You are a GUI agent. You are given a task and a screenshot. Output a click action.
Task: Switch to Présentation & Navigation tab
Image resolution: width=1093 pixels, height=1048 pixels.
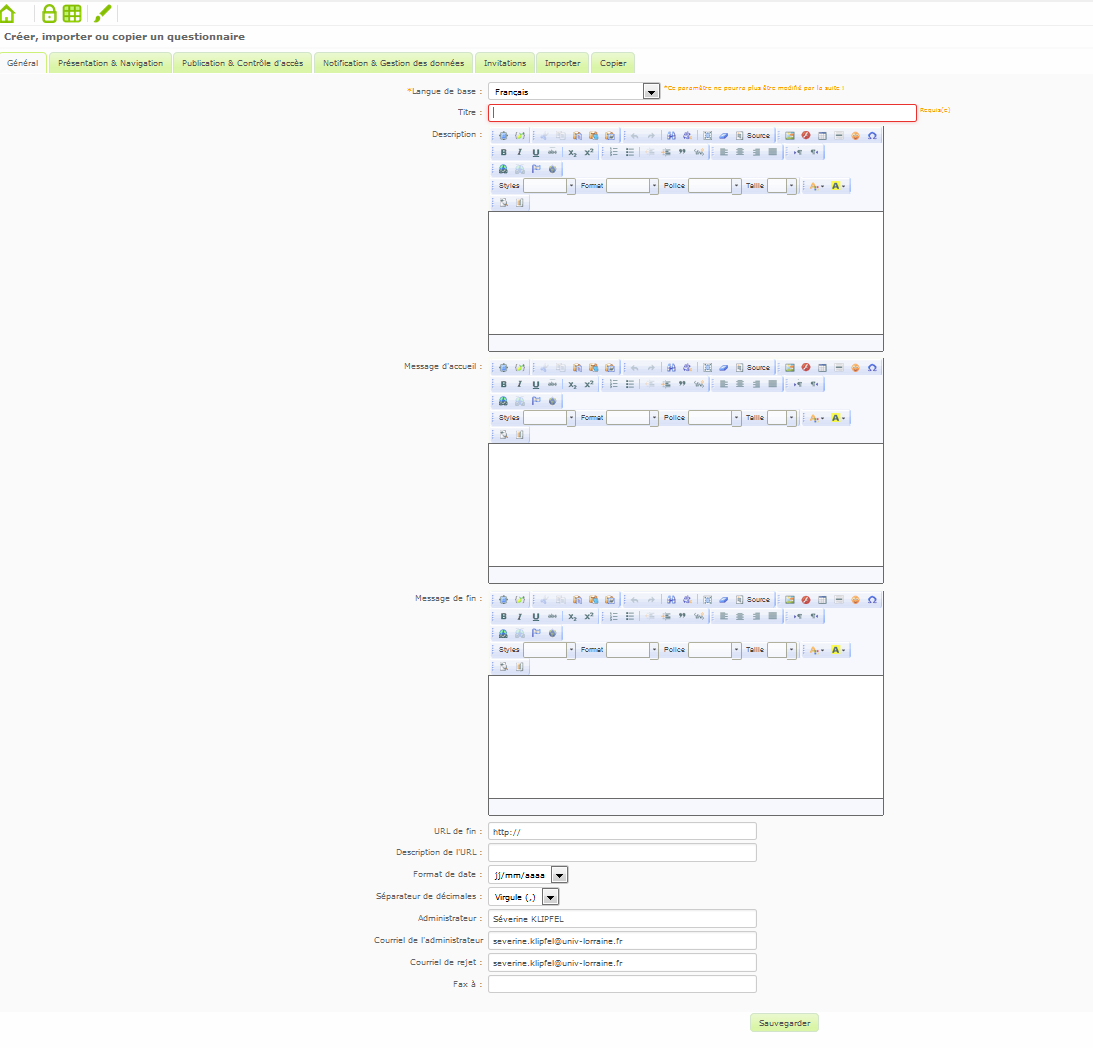[110, 63]
